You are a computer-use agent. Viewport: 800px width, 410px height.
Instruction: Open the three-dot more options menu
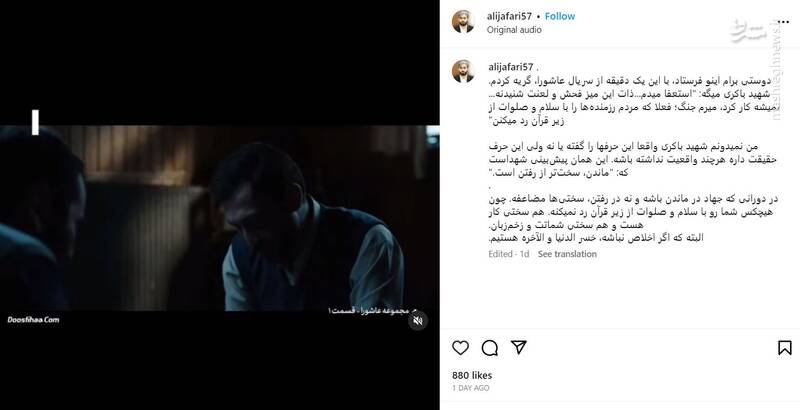pyautogui.click(x=784, y=22)
